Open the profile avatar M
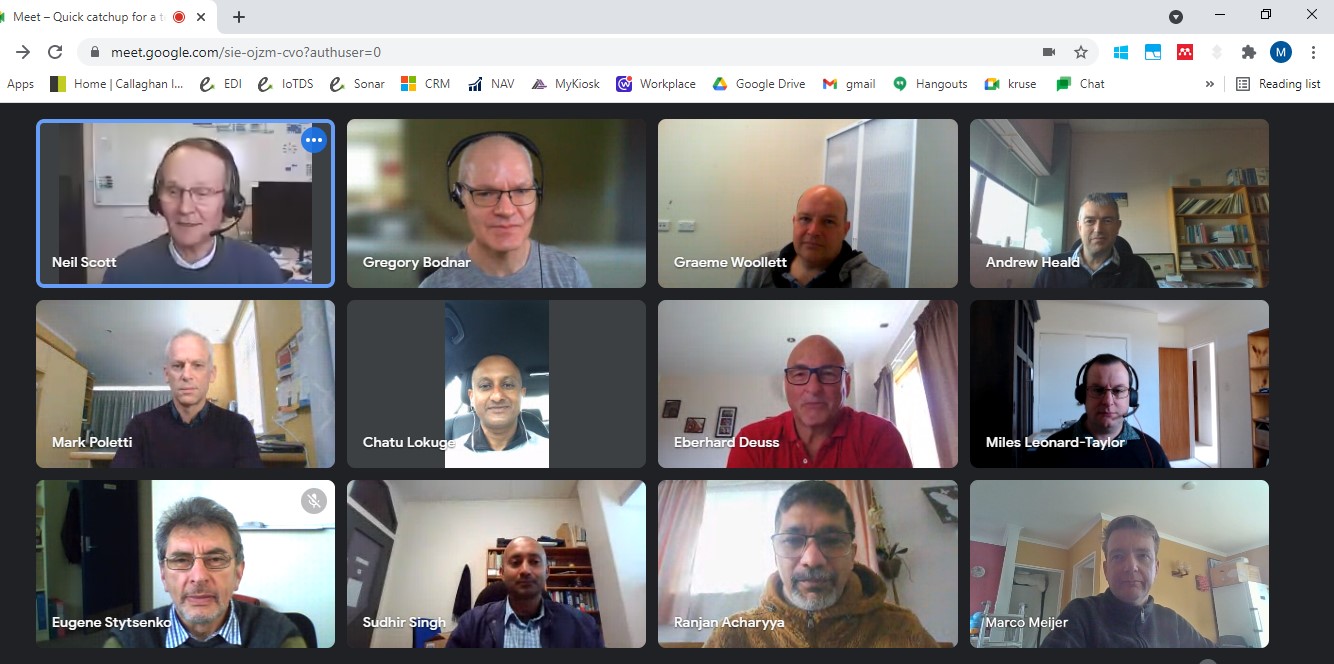Image resolution: width=1334 pixels, height=664 pixels. coord(1281,52)
